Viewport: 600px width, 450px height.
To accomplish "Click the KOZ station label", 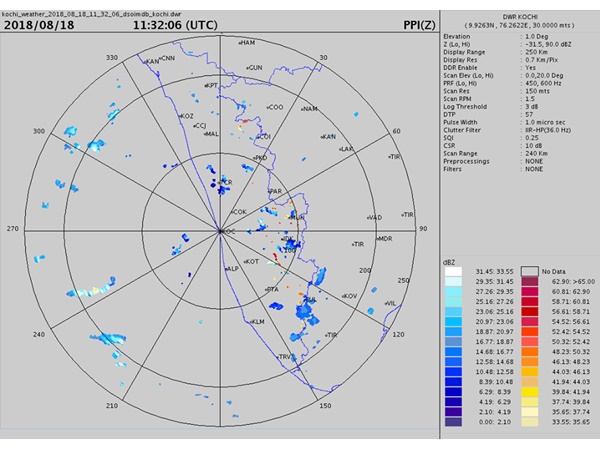I will [x=187, y=116].
